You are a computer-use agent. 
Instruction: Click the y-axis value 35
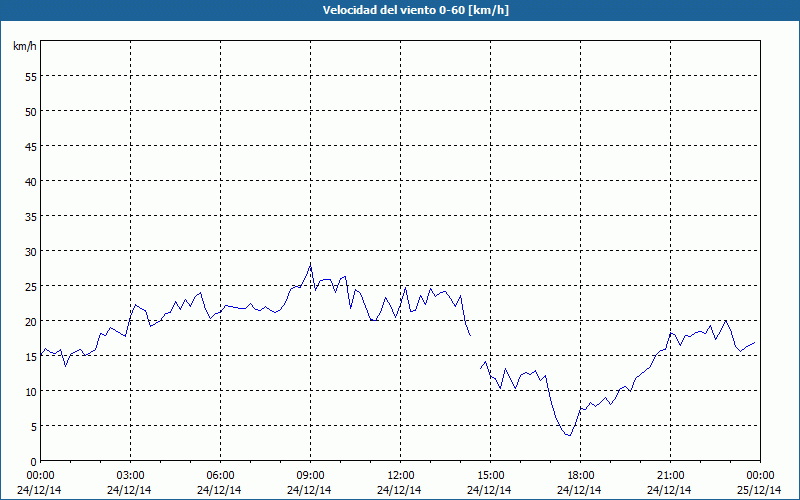coord(31,216)
